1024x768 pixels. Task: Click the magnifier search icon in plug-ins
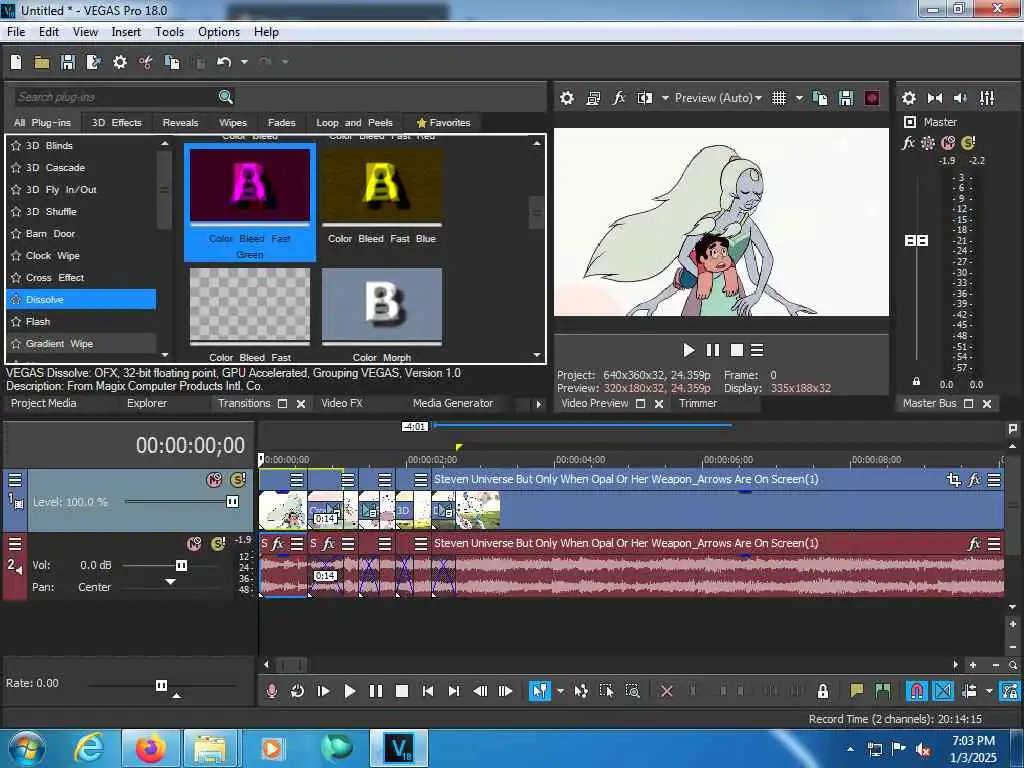[x=225, y=97]
